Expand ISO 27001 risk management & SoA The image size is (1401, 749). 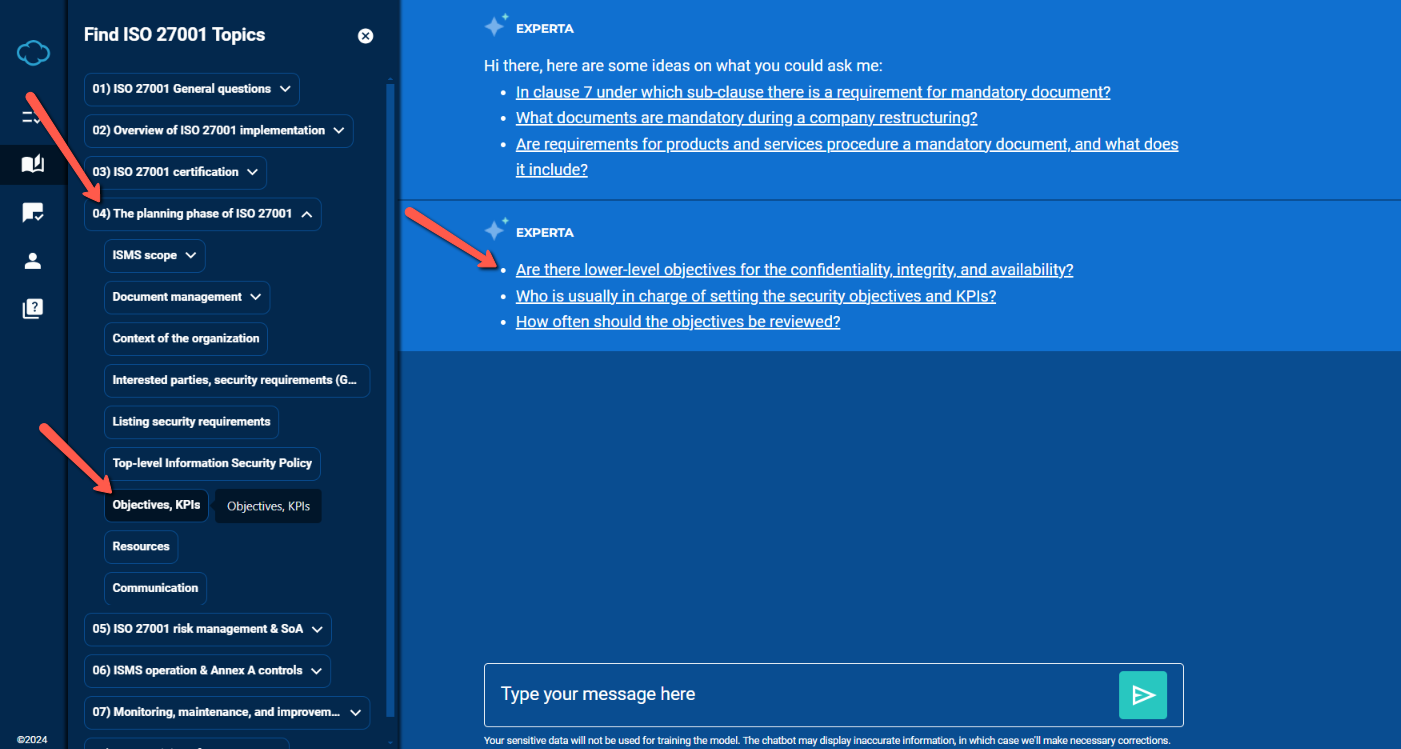pyautogui.click(x=207, y=629)
